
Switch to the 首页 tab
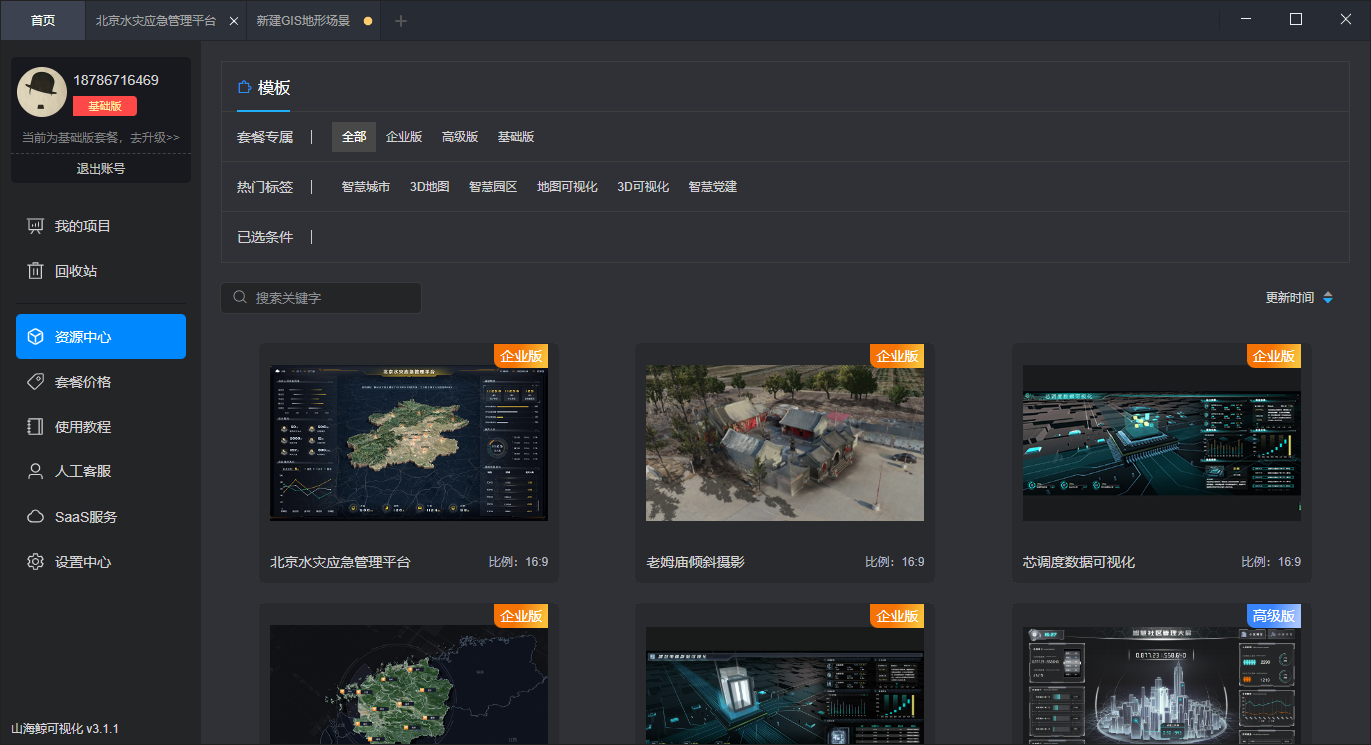tap(43, 20)
